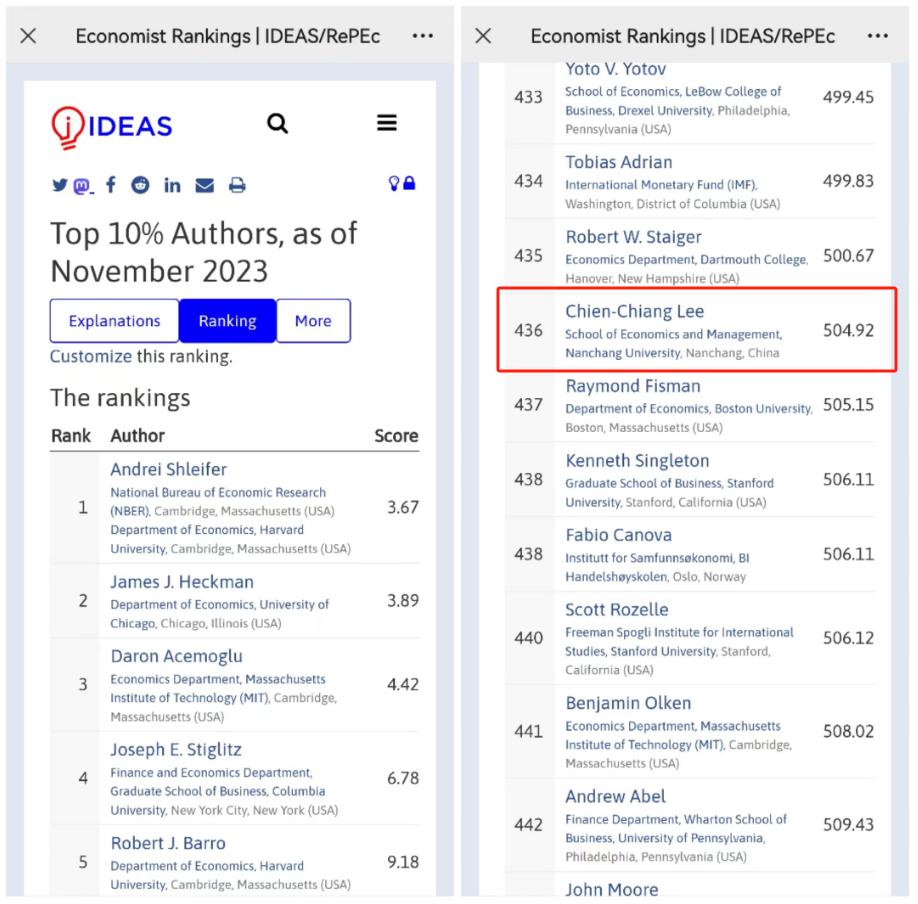Viewport: 918px width, 904px height.
Task: Click score 499.83 for Tobias Adrian
Action: (x=848, y=181)
